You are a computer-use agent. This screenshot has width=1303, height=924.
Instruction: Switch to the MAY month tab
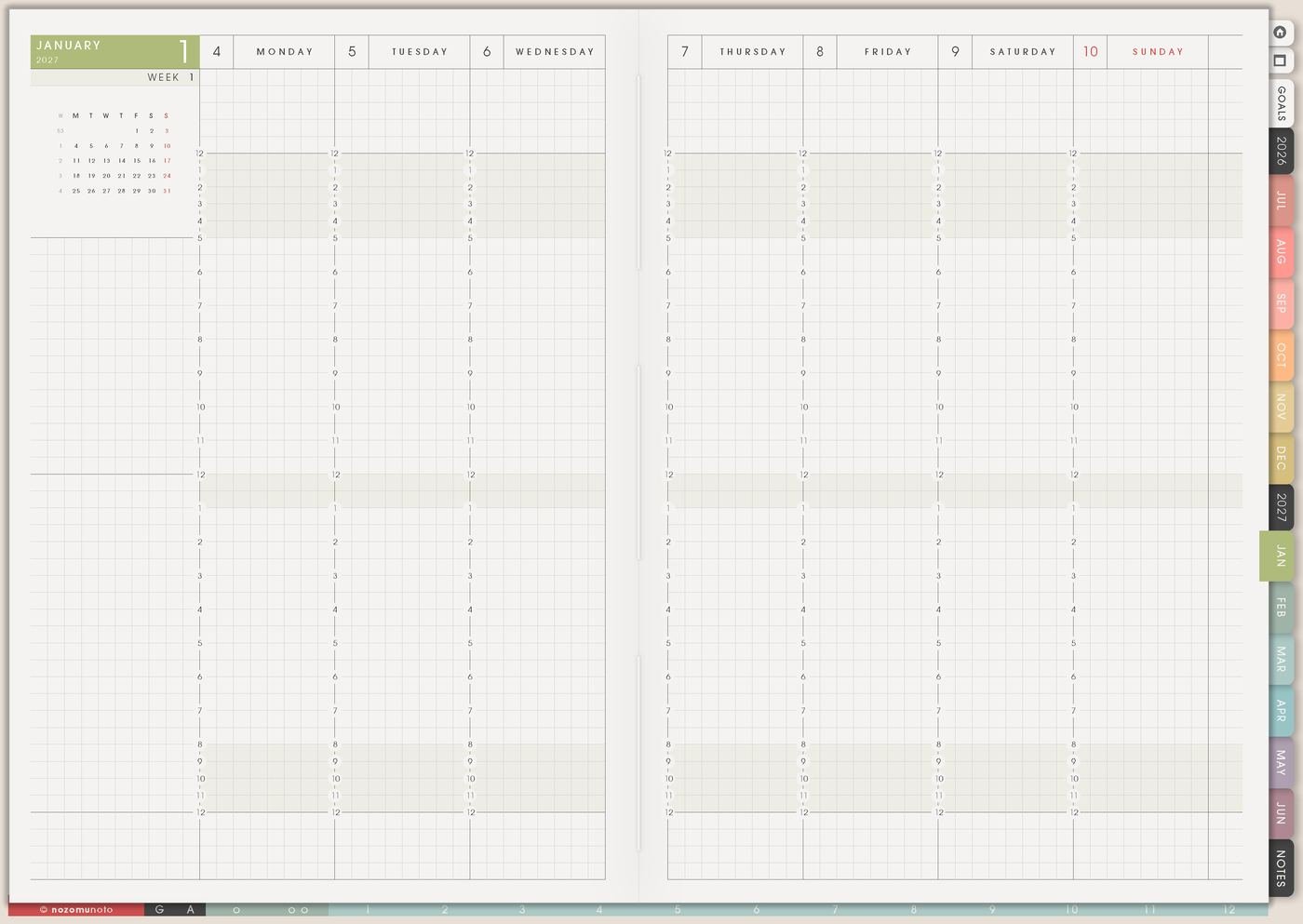tap(1281, 762)
